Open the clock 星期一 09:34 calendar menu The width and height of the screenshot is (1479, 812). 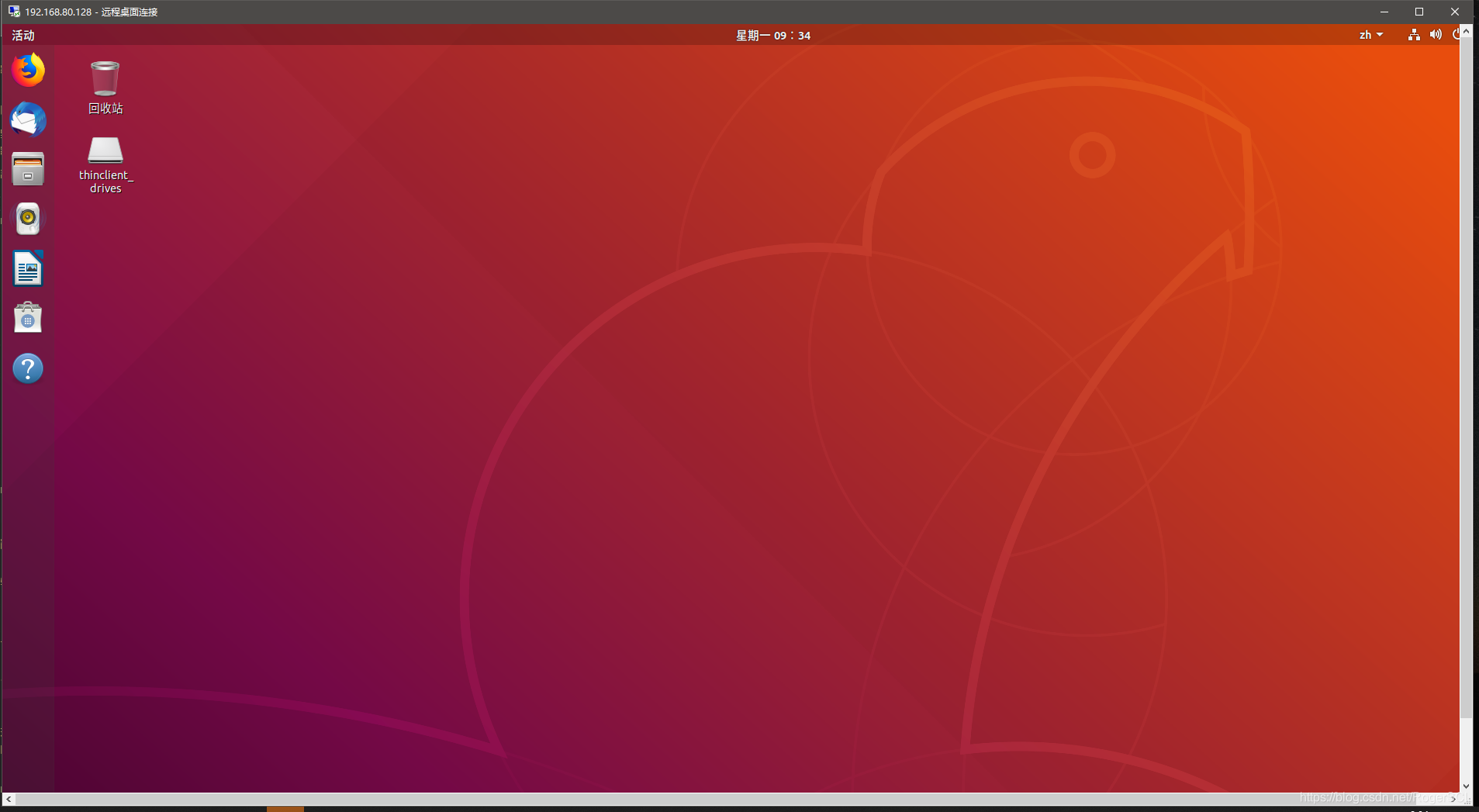click(x=773, y=36)
